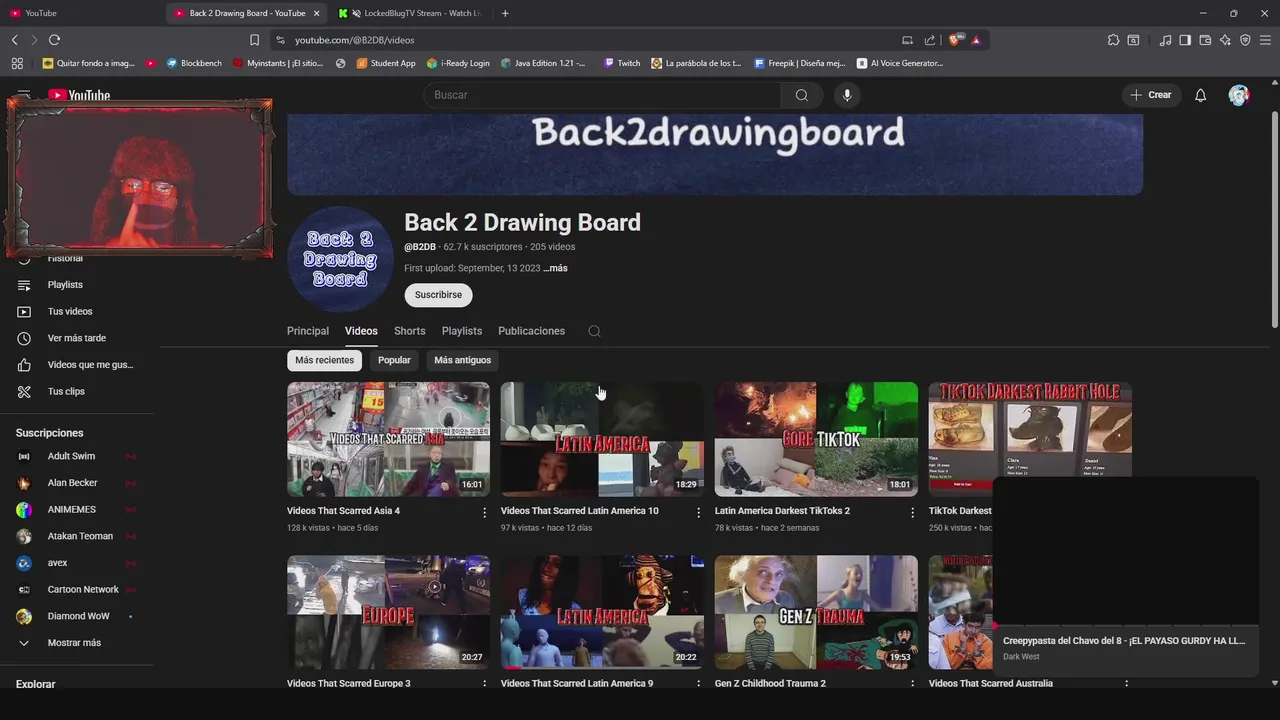Open the Ver más tarde clock entry
1280x720 pixels.
tap(76, 338)
